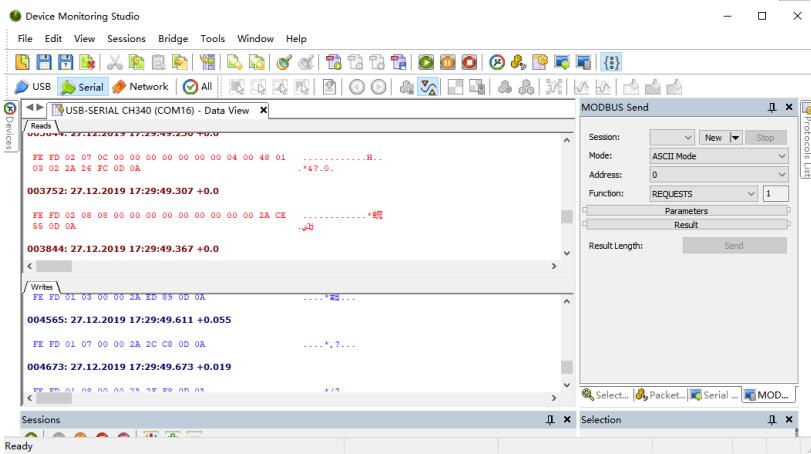Close the MODBUS Send panel

[789, 107]
